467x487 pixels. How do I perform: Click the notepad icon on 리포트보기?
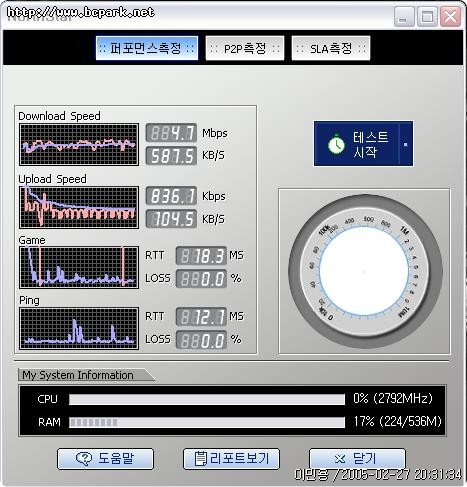click(201, 459)
